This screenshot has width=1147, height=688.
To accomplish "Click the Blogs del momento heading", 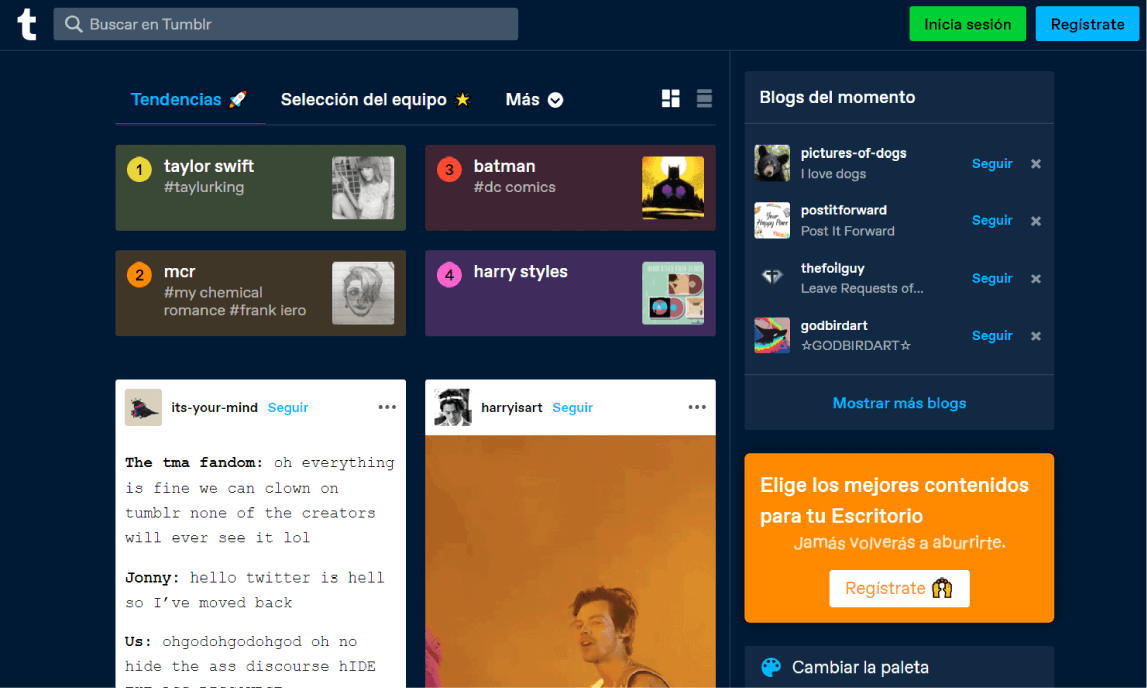I will pos(837,97).
